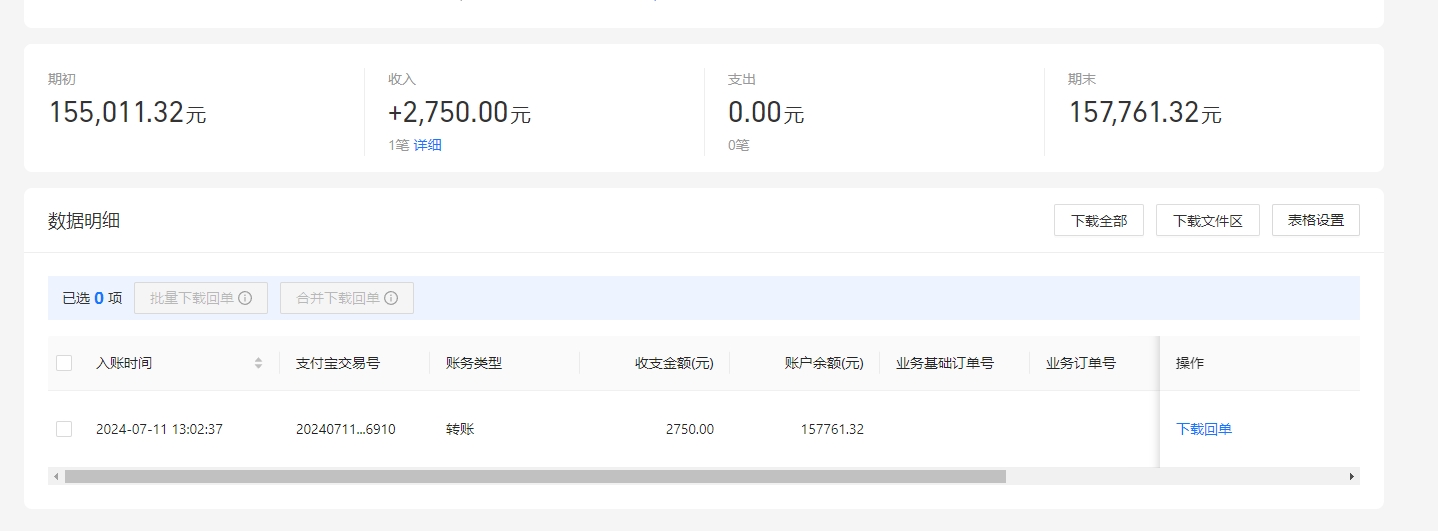Click the date cell 2024-07-11 13:02:37
The image size is (1438, 531).
click(x=159, y=429)
